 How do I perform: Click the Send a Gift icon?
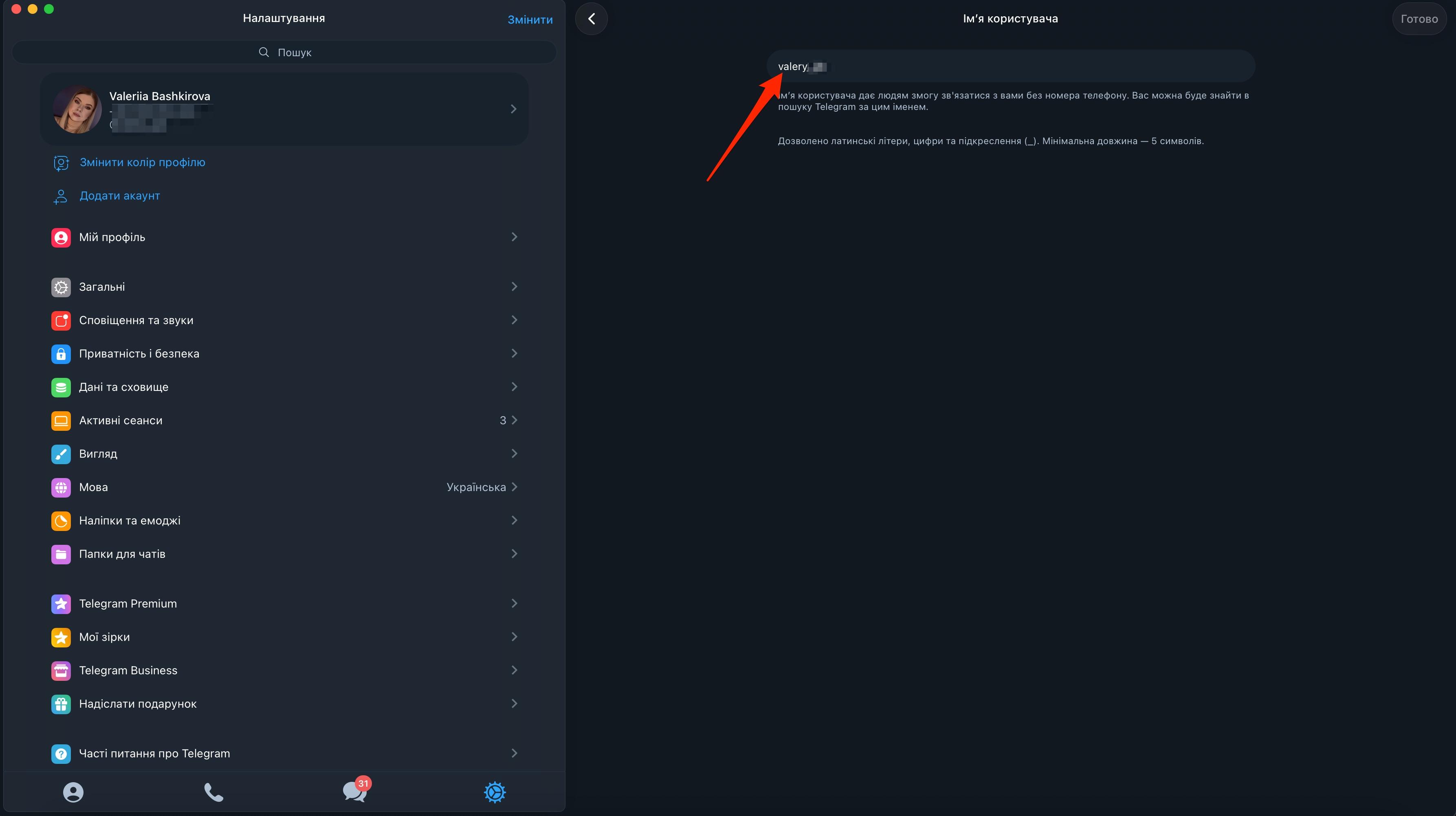(x=61, y=704)
